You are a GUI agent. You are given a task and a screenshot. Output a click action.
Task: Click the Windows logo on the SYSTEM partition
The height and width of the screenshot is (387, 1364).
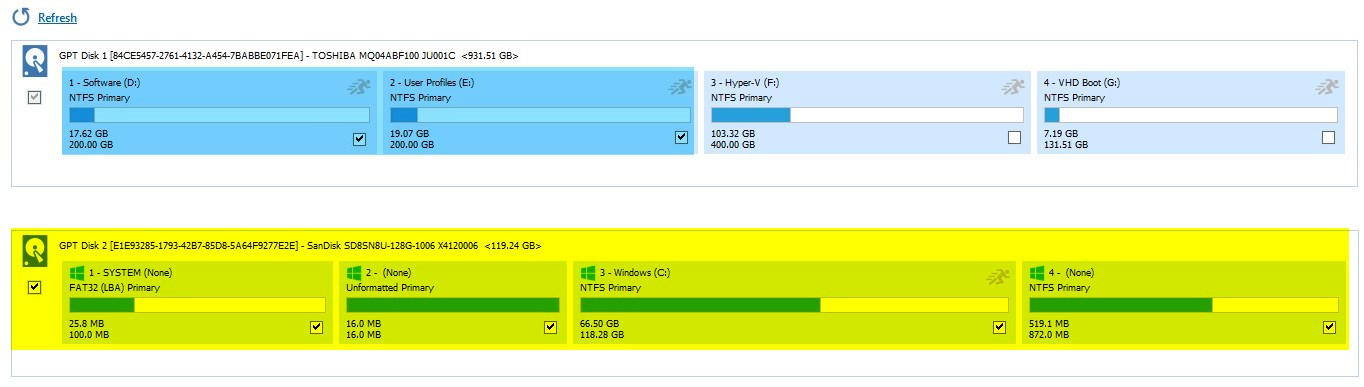[77, 272]
